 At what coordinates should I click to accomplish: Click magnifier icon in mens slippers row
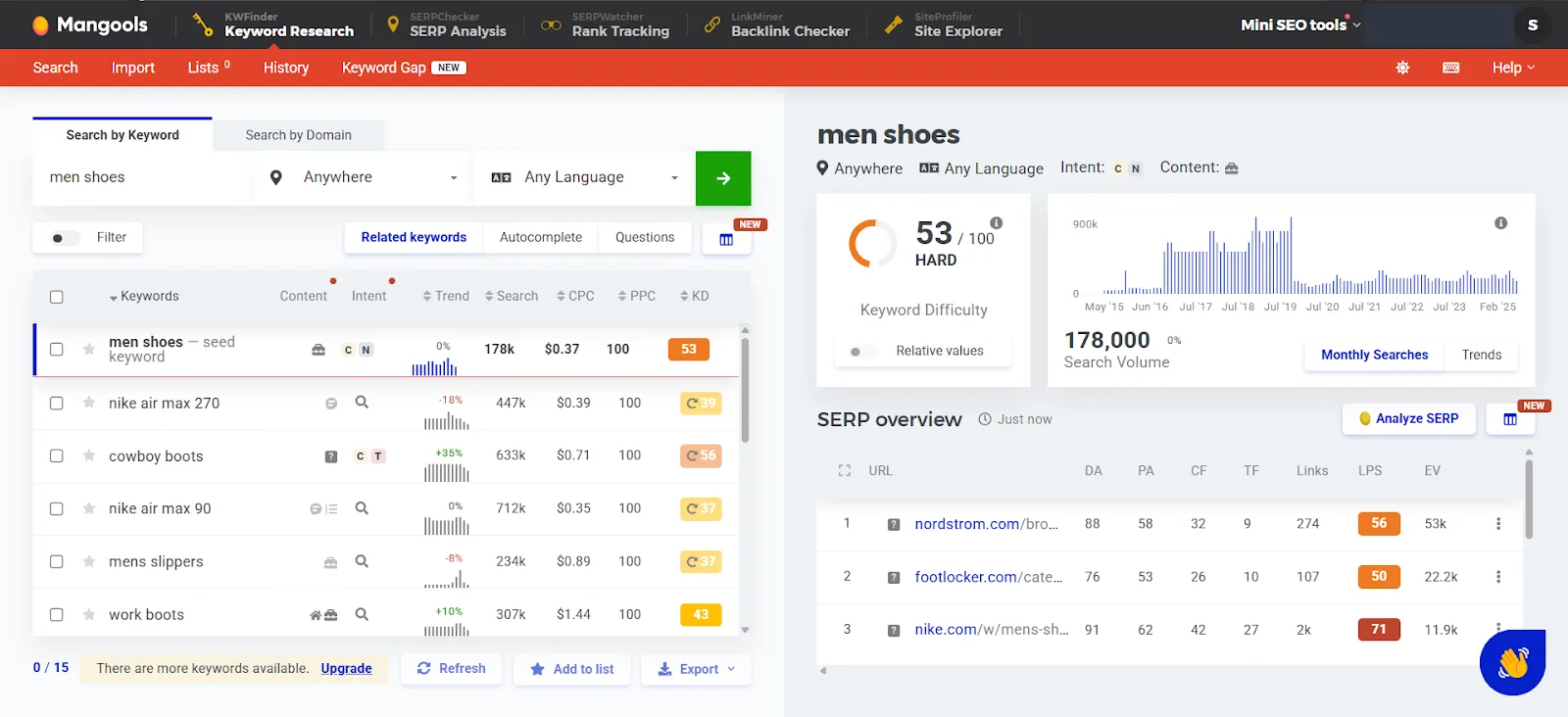click(x=362, y=561)
